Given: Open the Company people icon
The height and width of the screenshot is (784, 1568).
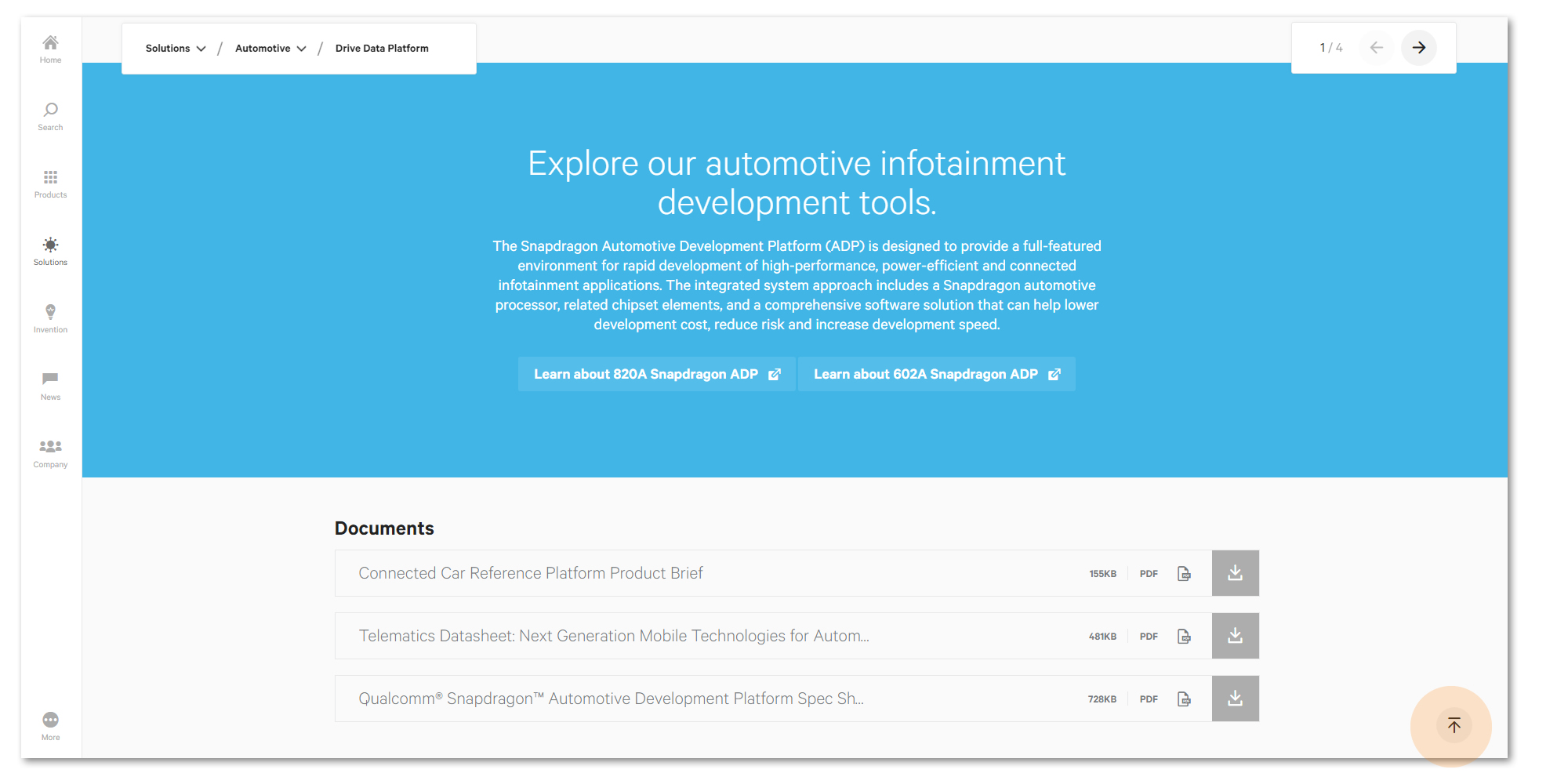Looking at the screenshot, I should pyautogui.click(x=50, y=452).
